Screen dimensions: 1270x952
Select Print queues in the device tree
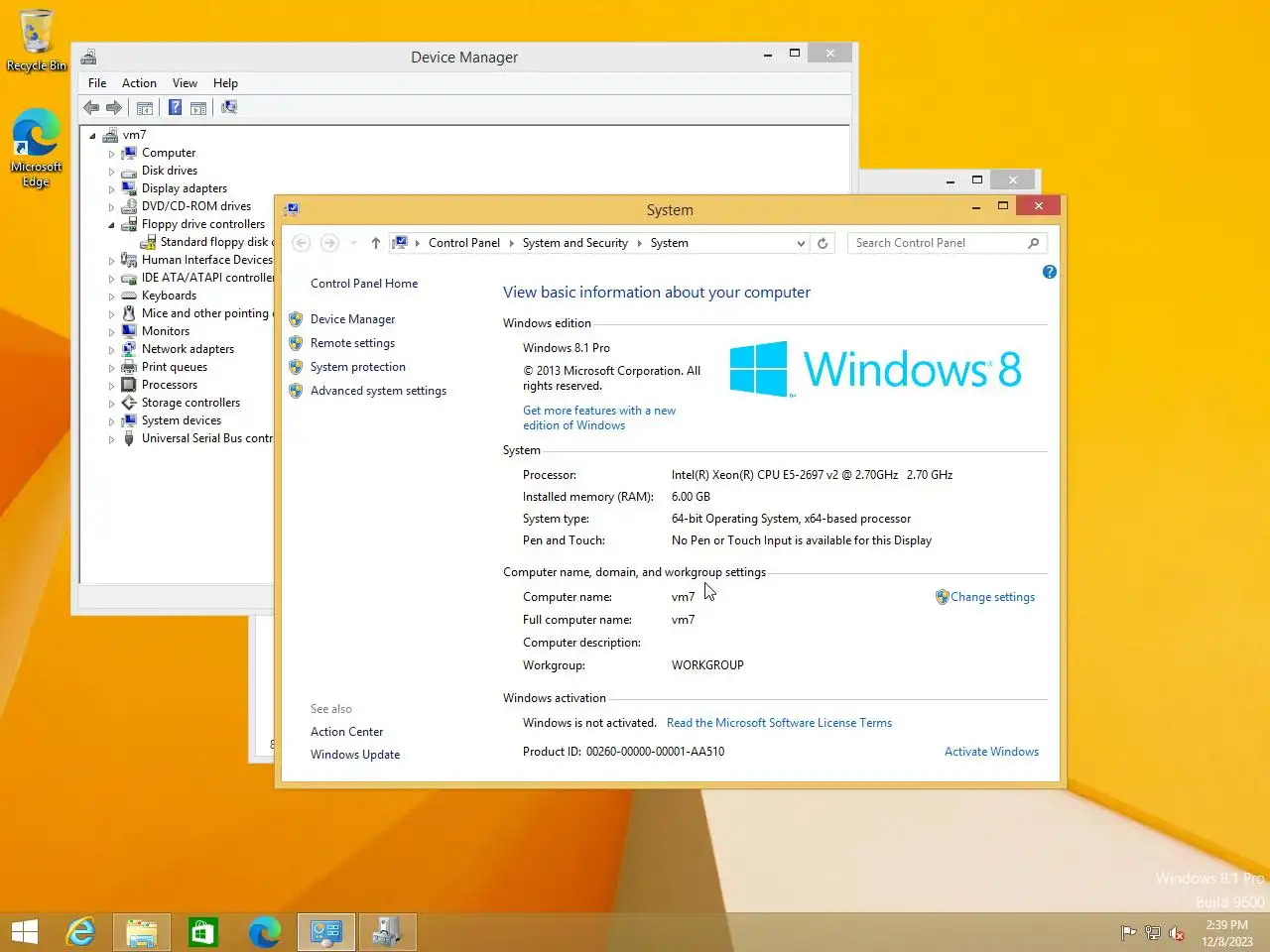pos(175,367)
